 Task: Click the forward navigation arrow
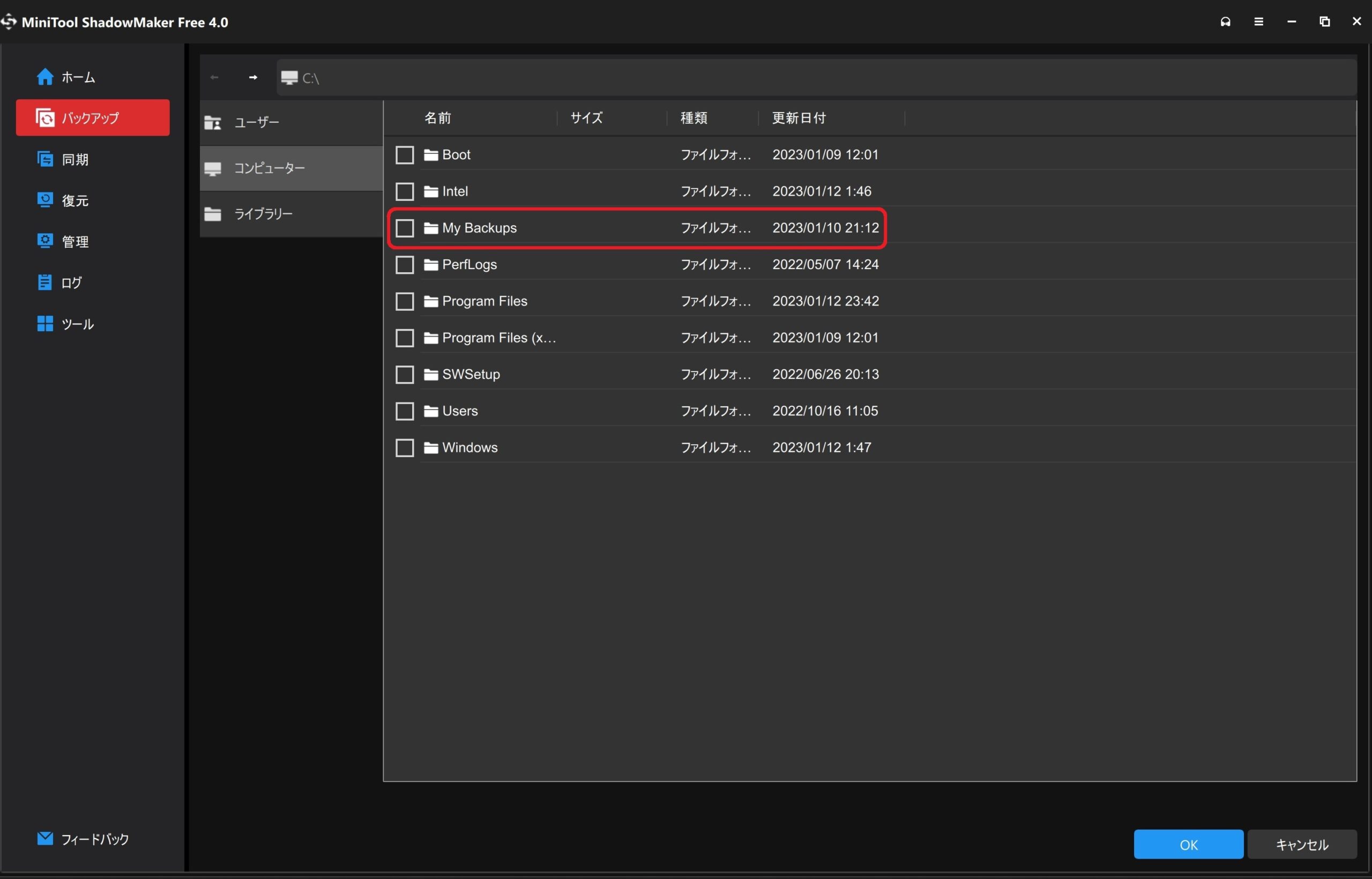coord(253,77)
